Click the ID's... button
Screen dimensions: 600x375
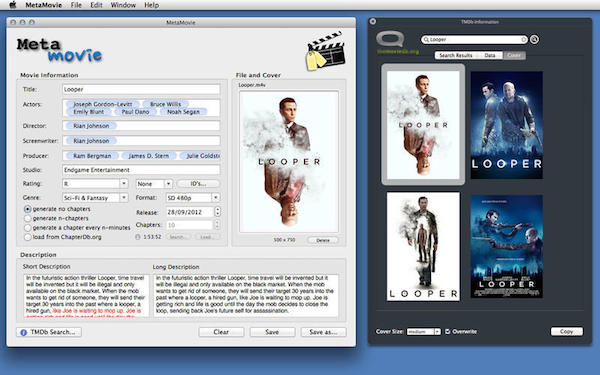pos(198,184)
